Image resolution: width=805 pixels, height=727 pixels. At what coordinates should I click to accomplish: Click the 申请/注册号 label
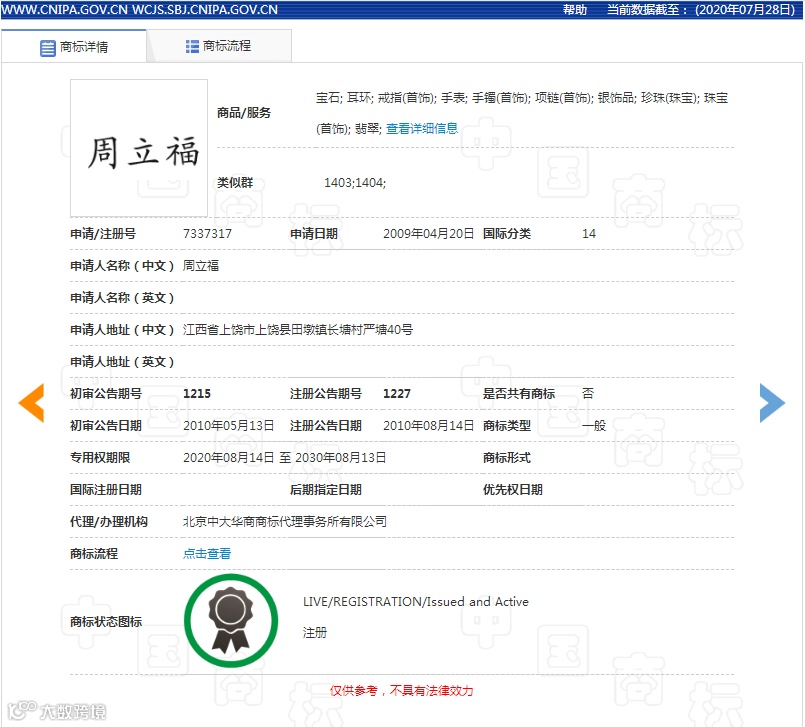click(x=103, y=234)
